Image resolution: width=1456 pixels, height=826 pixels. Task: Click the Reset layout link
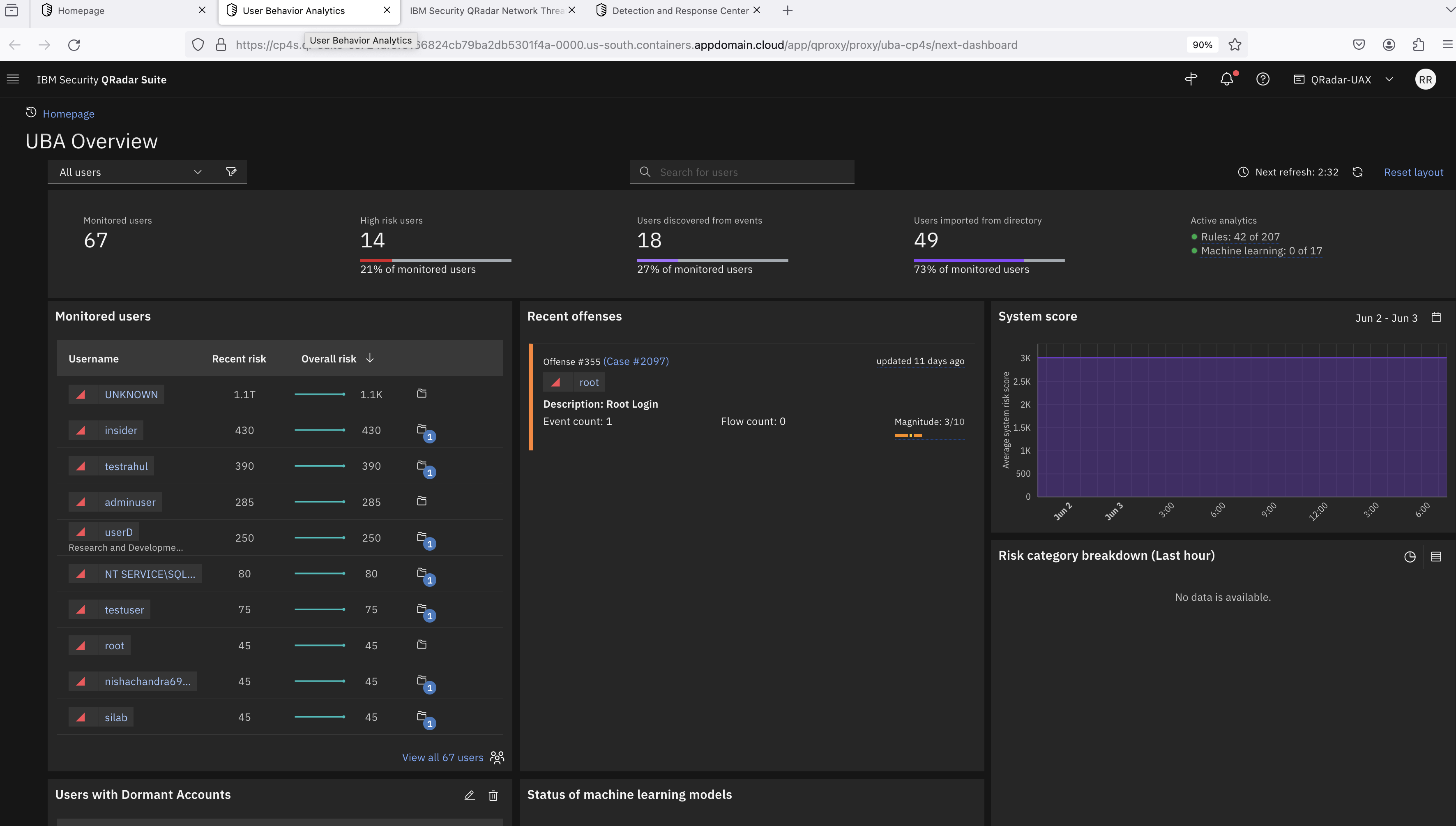coord(1414,172)
